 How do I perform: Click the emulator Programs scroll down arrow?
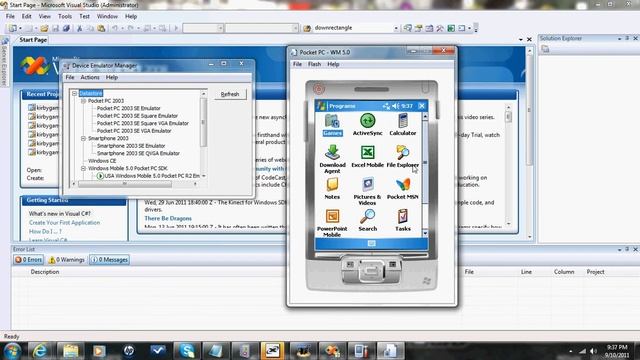click(425, 233)
